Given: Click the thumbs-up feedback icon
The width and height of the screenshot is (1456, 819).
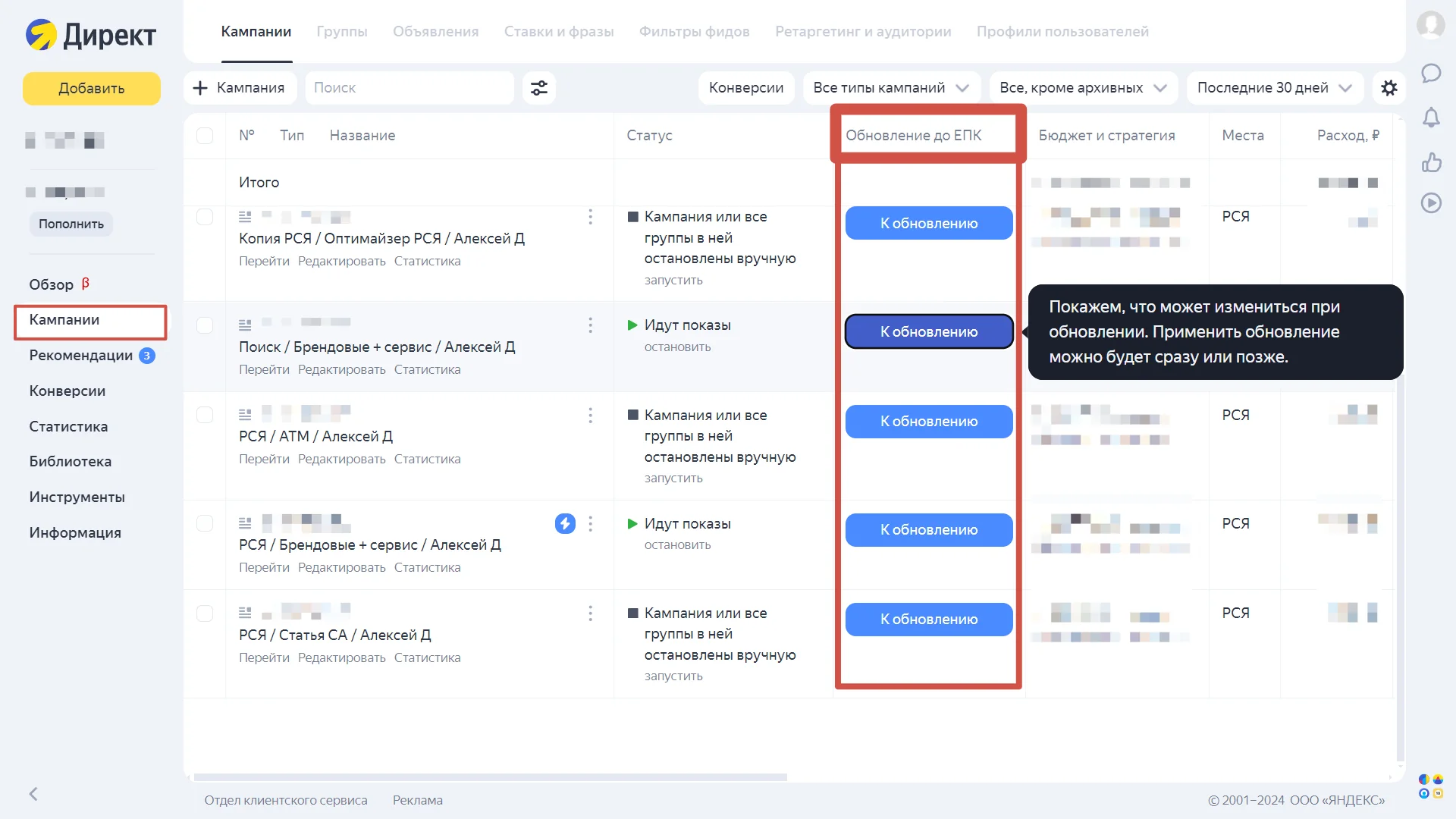Looking at the screenshot, I should tap(1431, 162).
